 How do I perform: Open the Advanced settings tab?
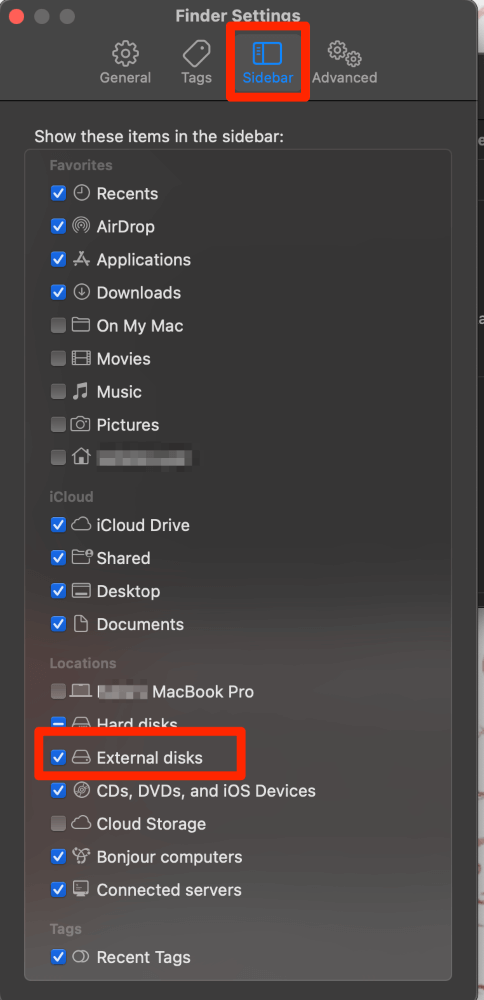pos(344,62)
